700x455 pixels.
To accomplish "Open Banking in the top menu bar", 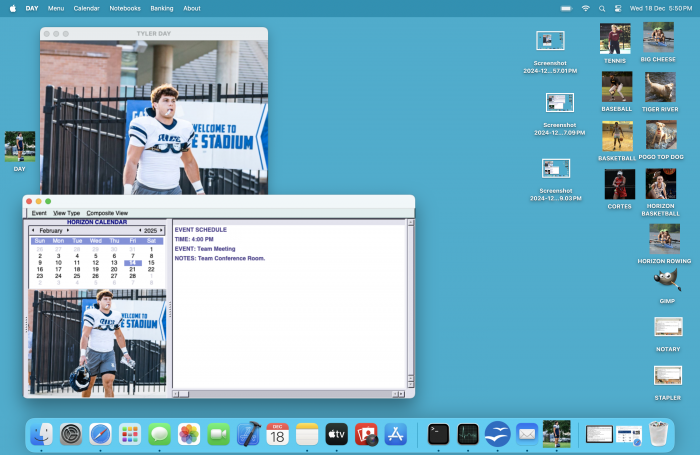I will 161,7.
